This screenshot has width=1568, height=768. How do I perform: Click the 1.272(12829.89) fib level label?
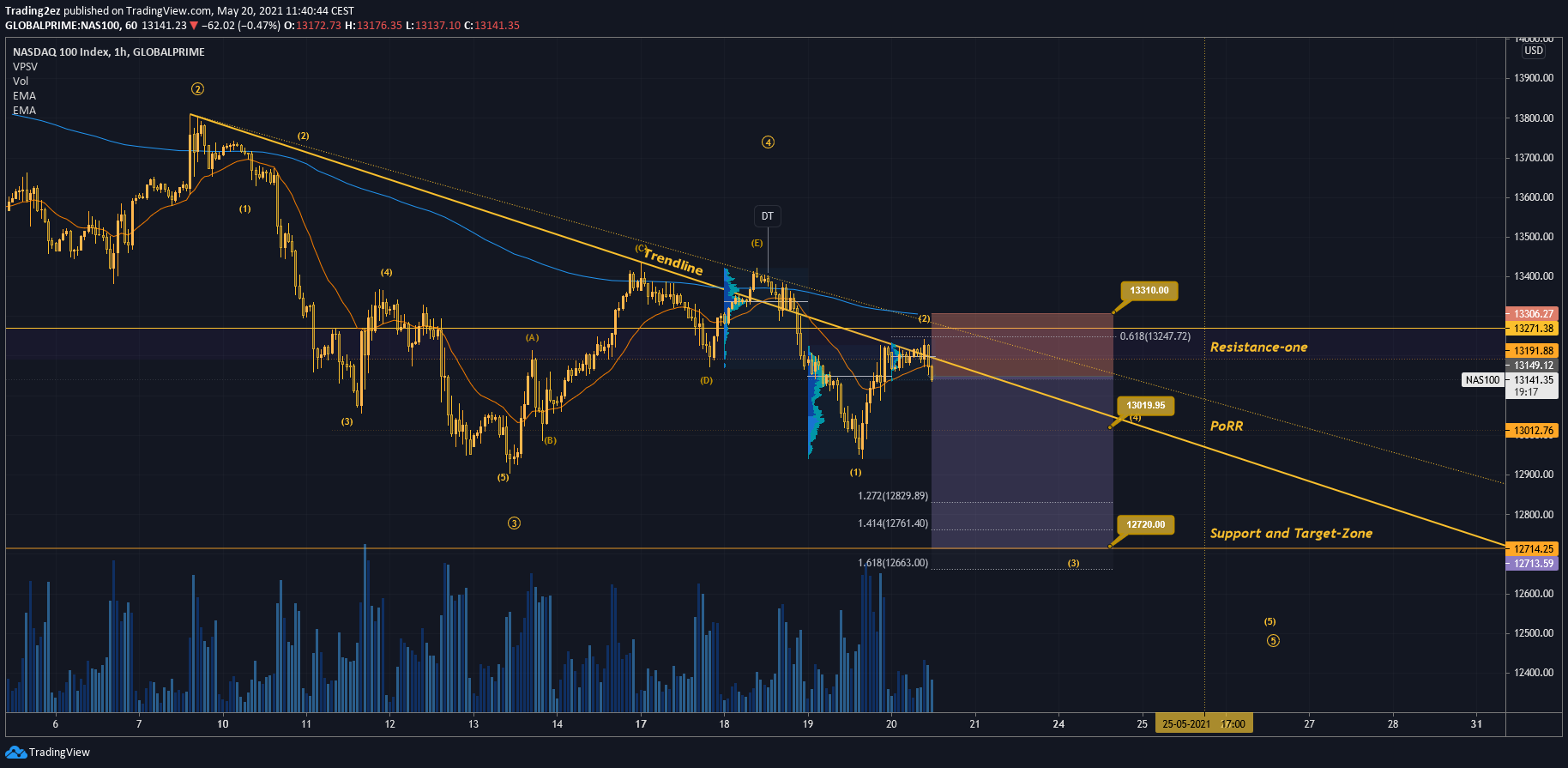pos(893,496)
